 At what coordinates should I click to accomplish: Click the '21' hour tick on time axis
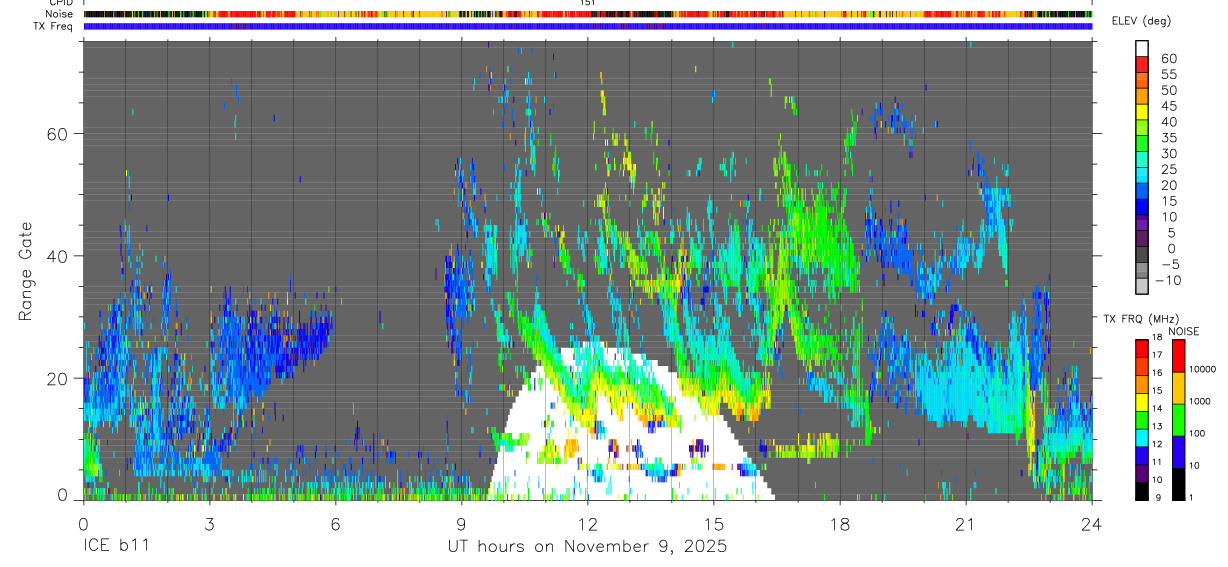click(966, 525)
